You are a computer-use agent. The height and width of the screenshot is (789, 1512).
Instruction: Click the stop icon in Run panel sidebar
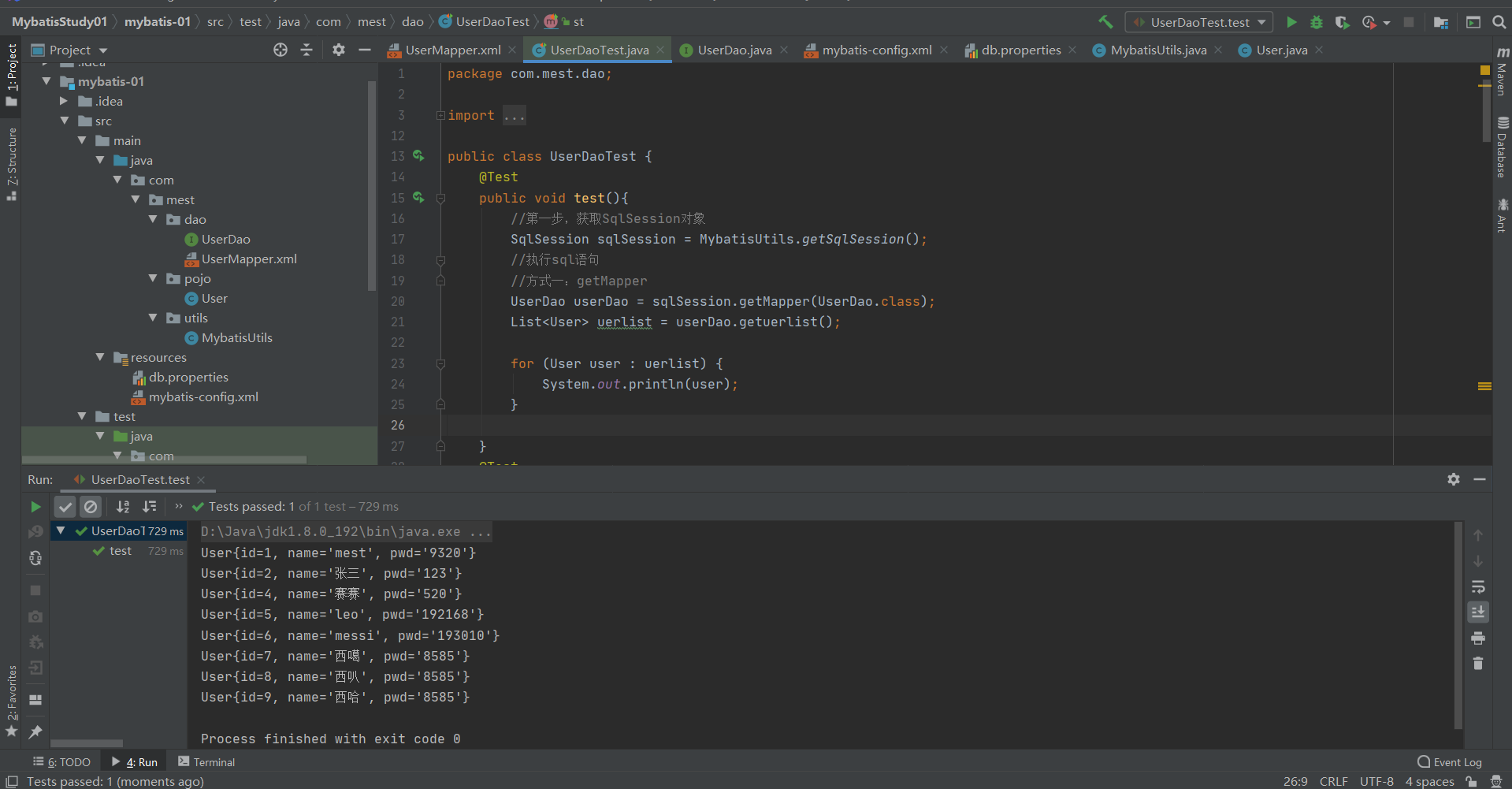(x=35, y=590)
